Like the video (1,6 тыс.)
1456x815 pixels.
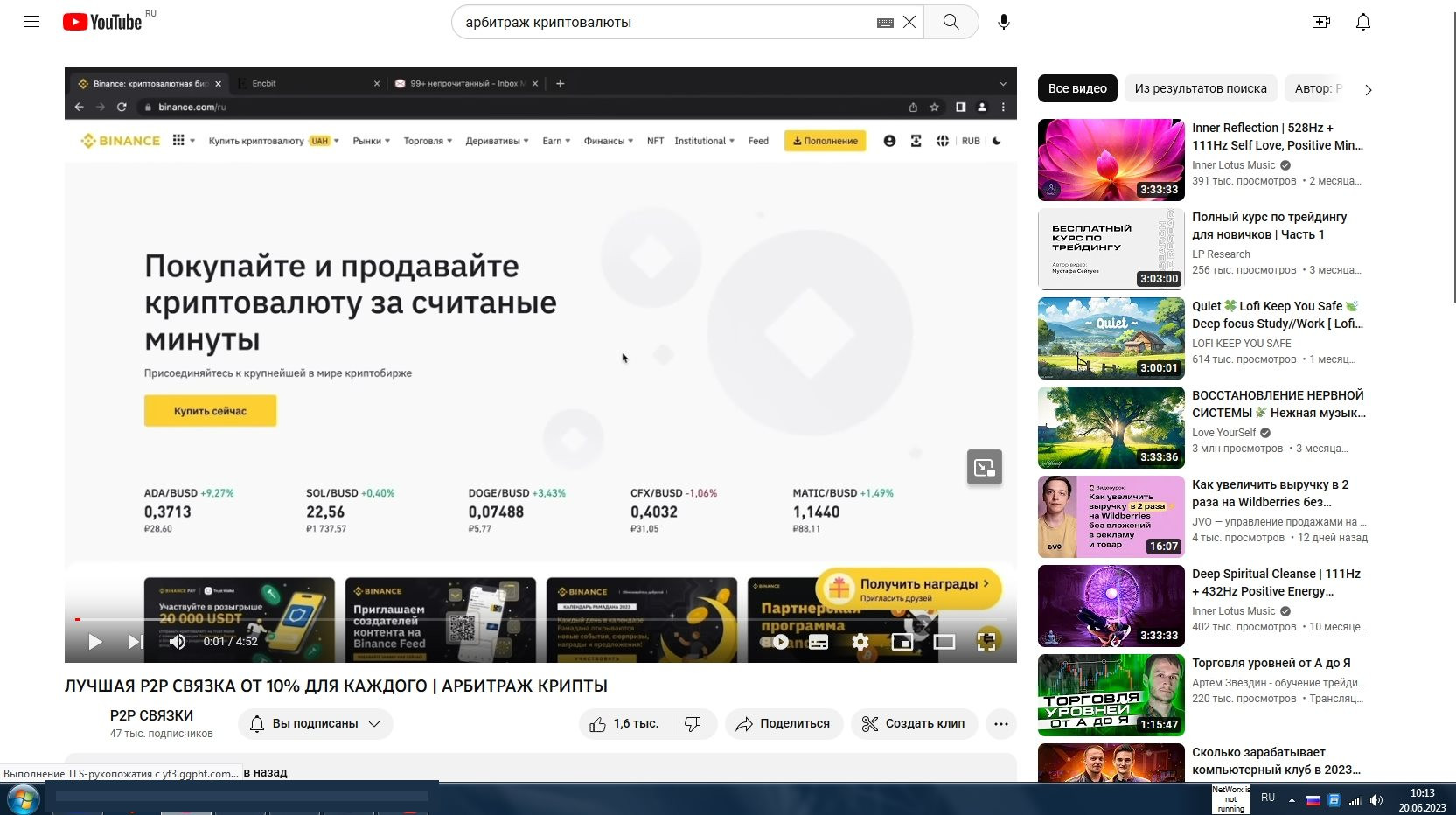624,724
